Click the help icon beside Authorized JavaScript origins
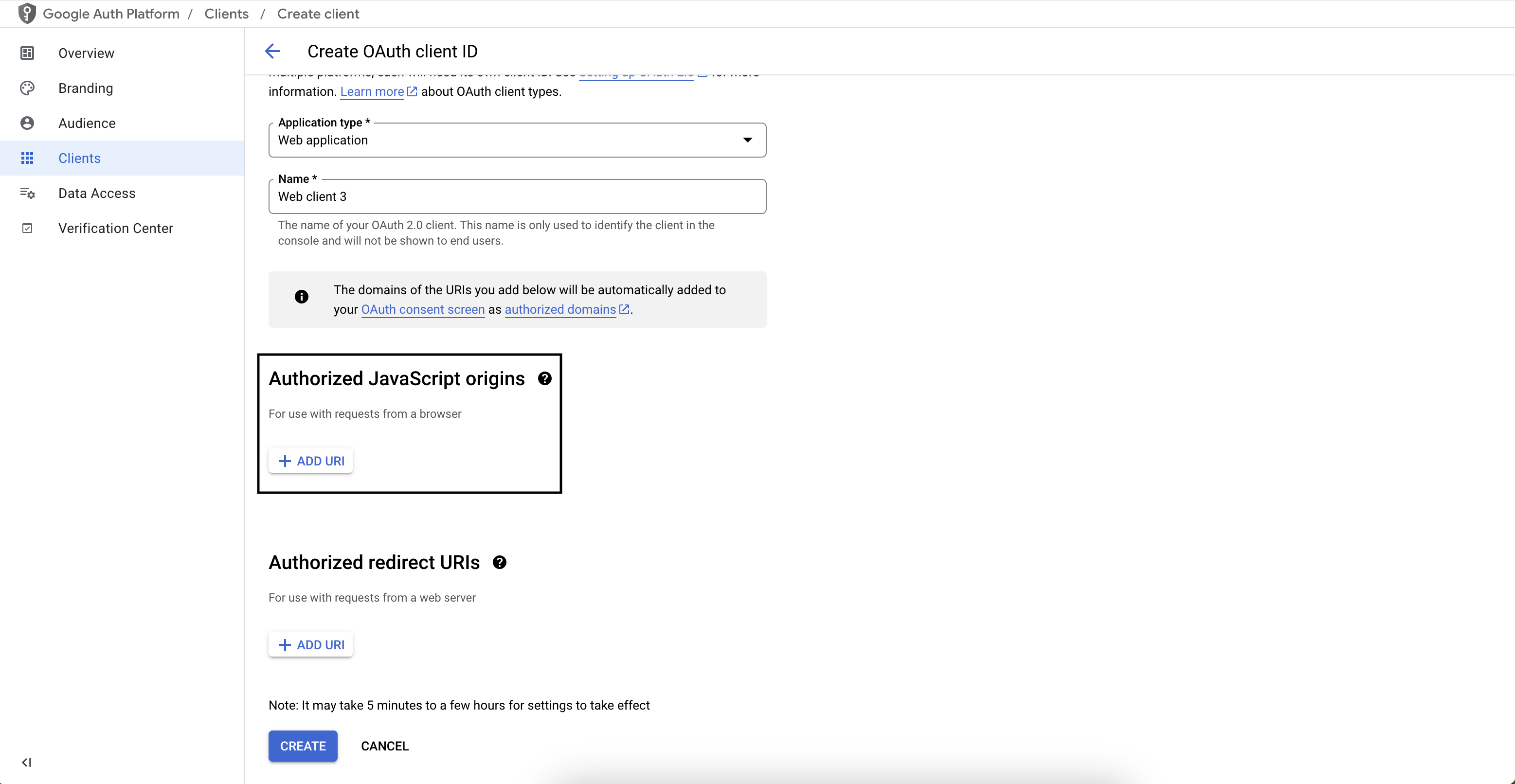The width and height of the screenshot is (1515, 784). [544, 378]
